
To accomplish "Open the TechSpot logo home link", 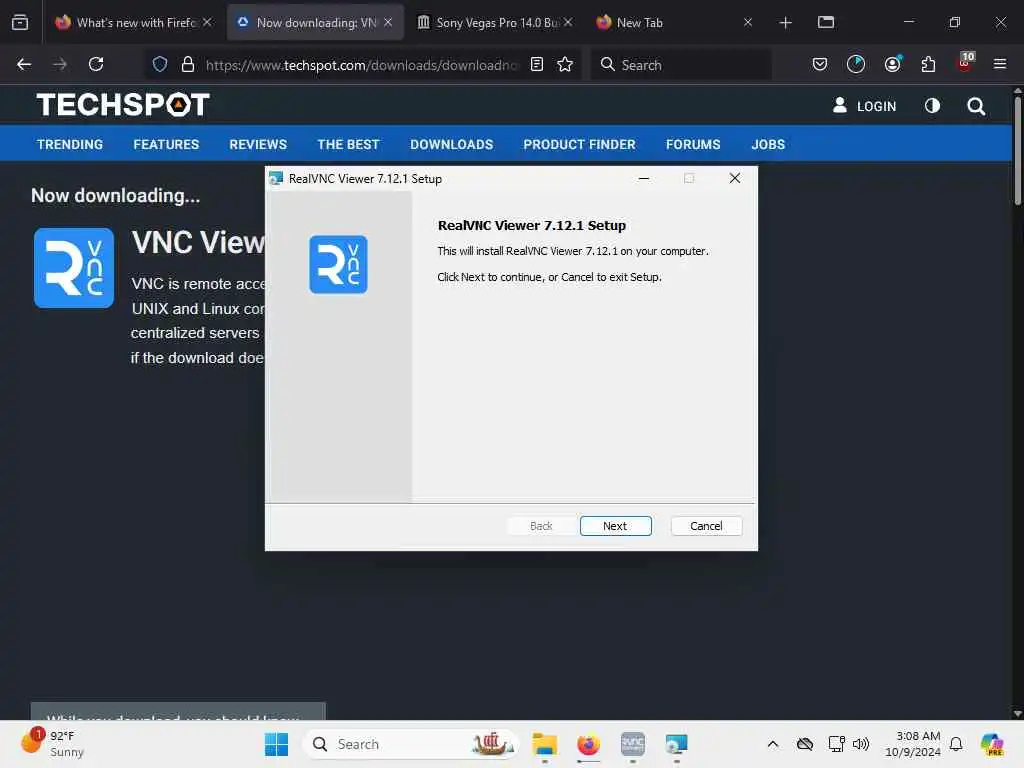I will pyautogui.click(x=123, y=104).
